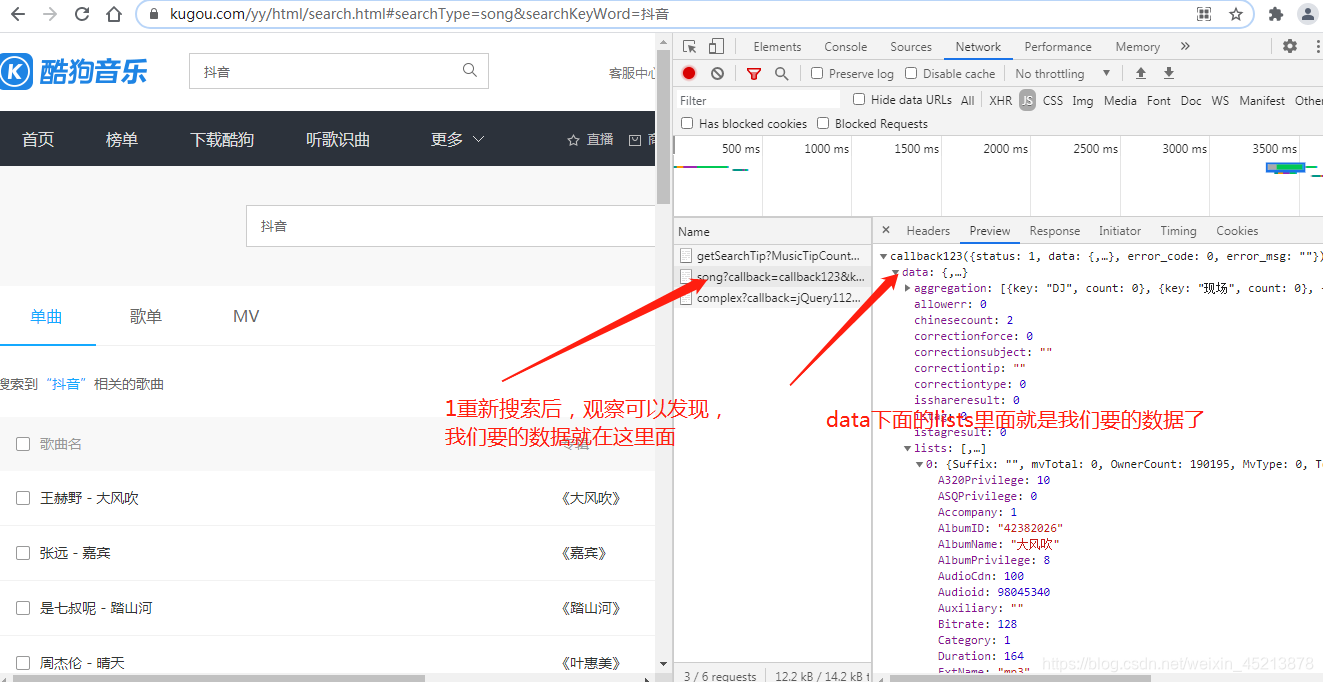Enable Preserve log checkbox
The image size is (1323, 682).
pyautogui.click(x=817, y=73)
